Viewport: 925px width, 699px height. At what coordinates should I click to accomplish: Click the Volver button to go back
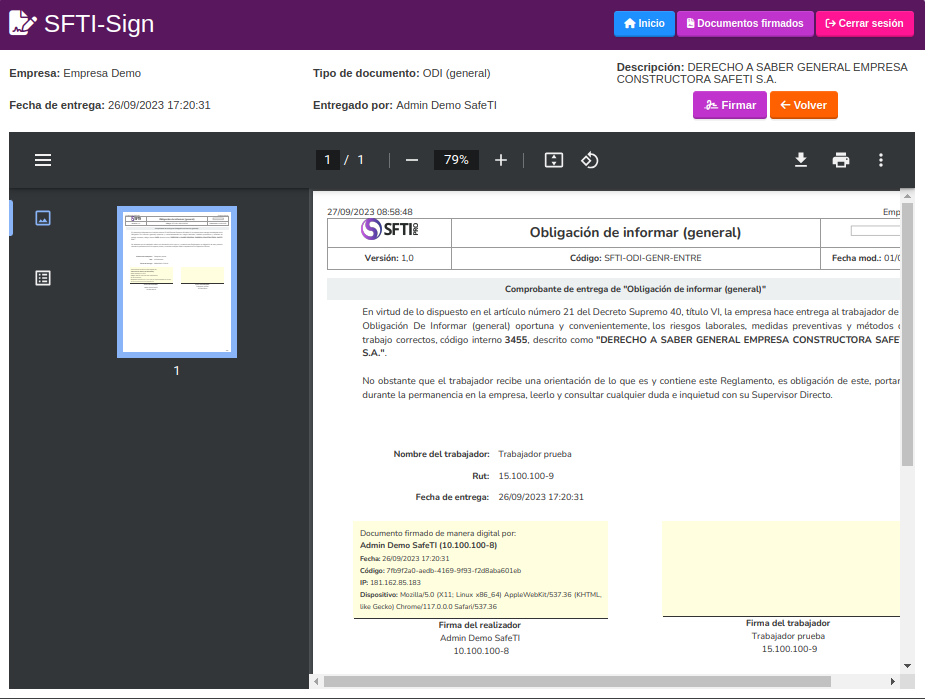803,105
